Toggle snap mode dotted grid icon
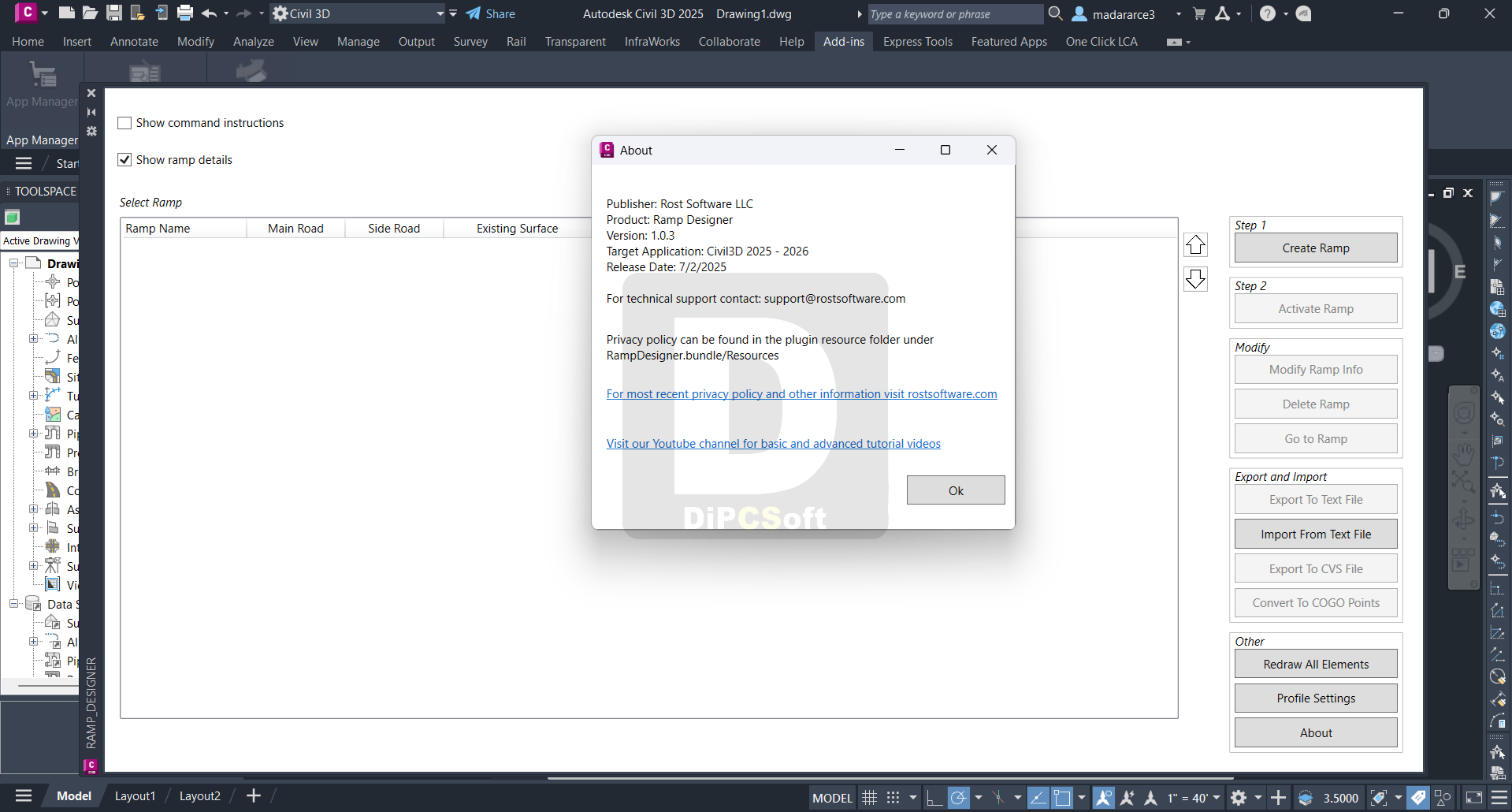 (893, 798)
